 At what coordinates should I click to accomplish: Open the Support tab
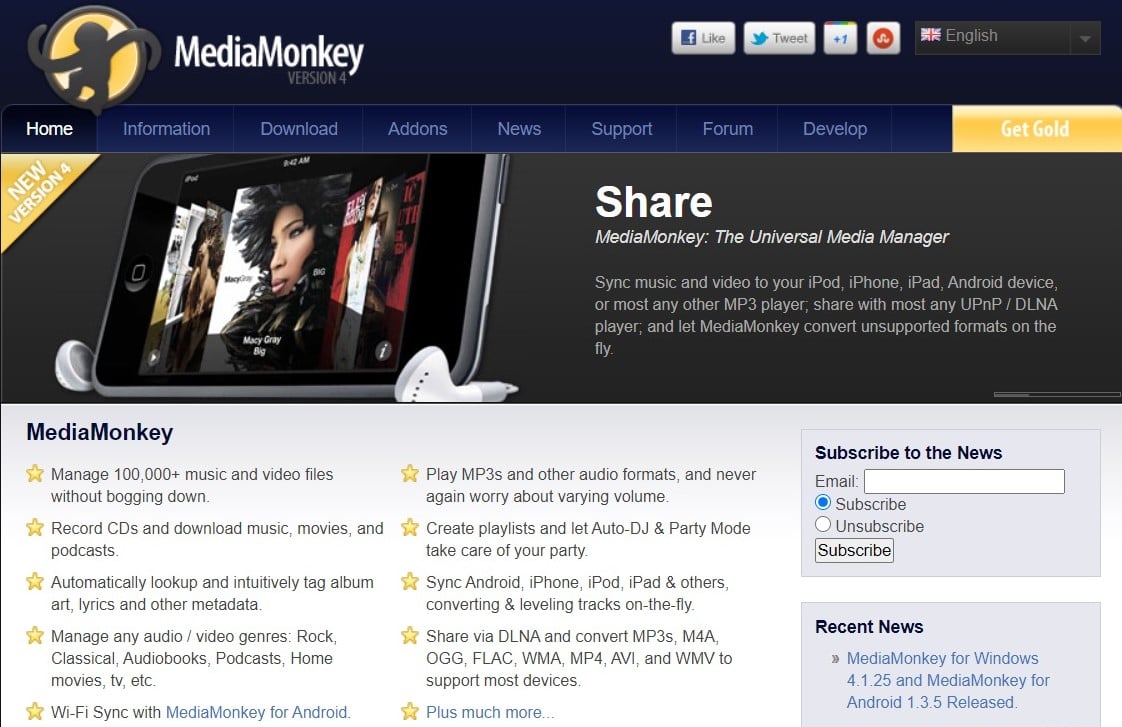pos(621,129)
